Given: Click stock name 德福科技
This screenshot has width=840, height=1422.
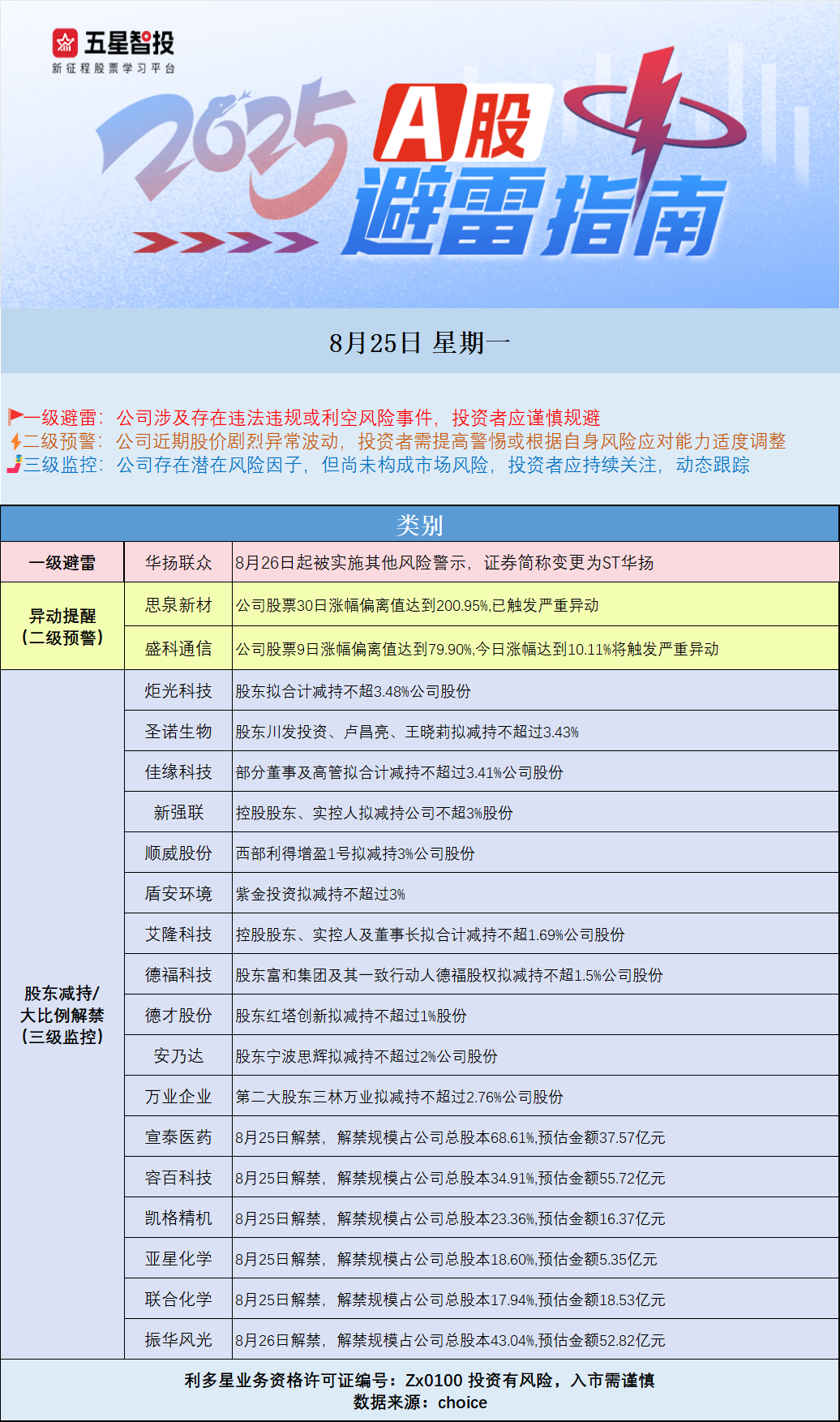Looking at the screenshot, I should tap(178, 975).
